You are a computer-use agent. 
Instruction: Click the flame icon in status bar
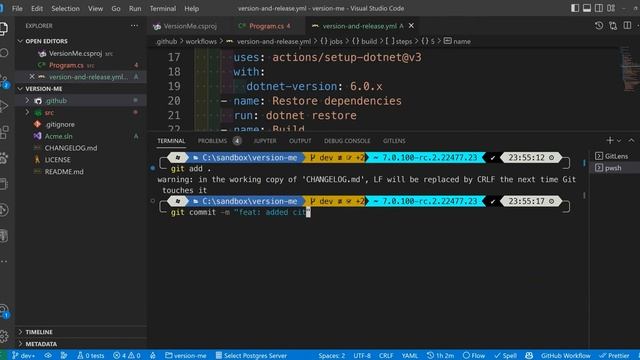(153, 356)
